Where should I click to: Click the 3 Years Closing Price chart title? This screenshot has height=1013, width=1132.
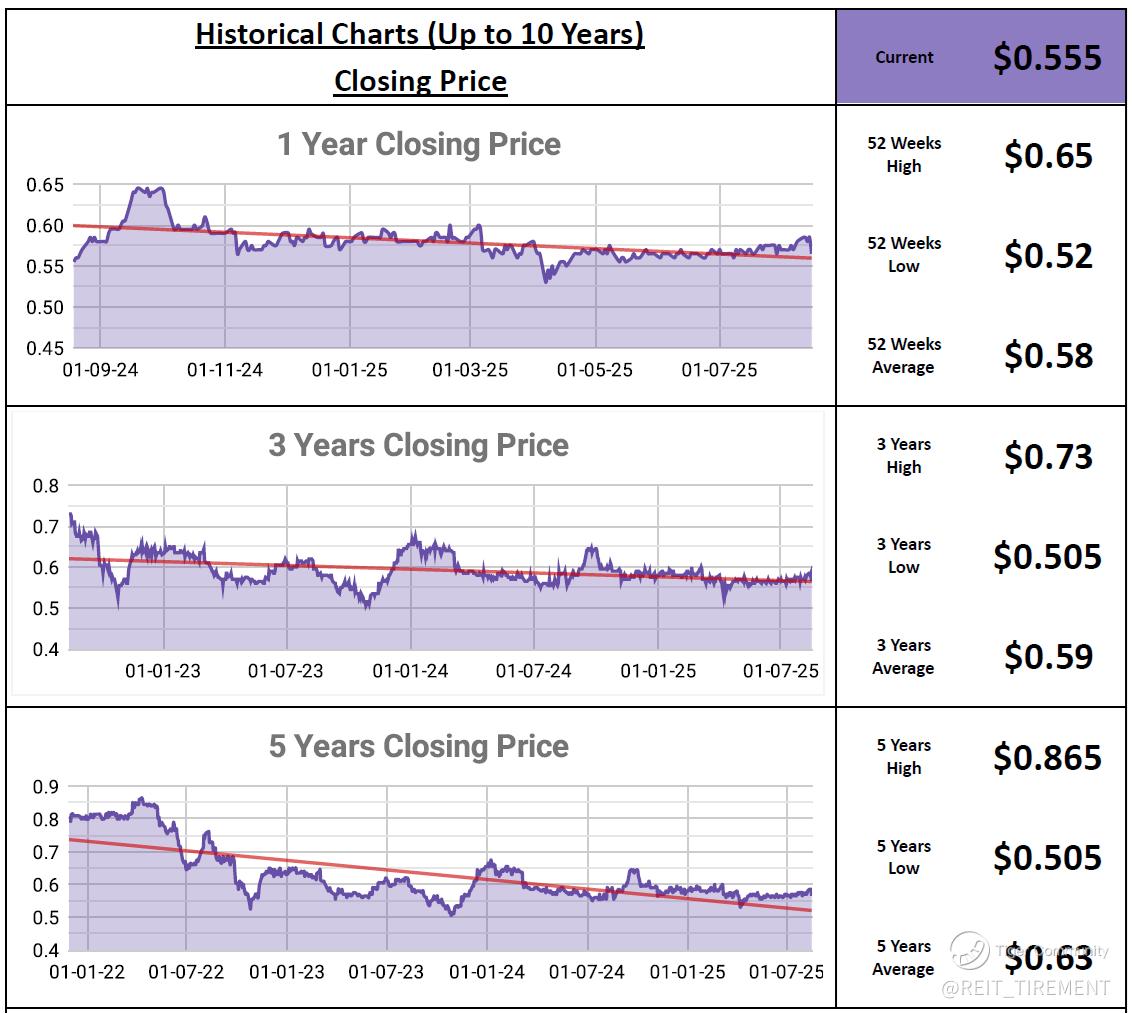coord(418,445)
